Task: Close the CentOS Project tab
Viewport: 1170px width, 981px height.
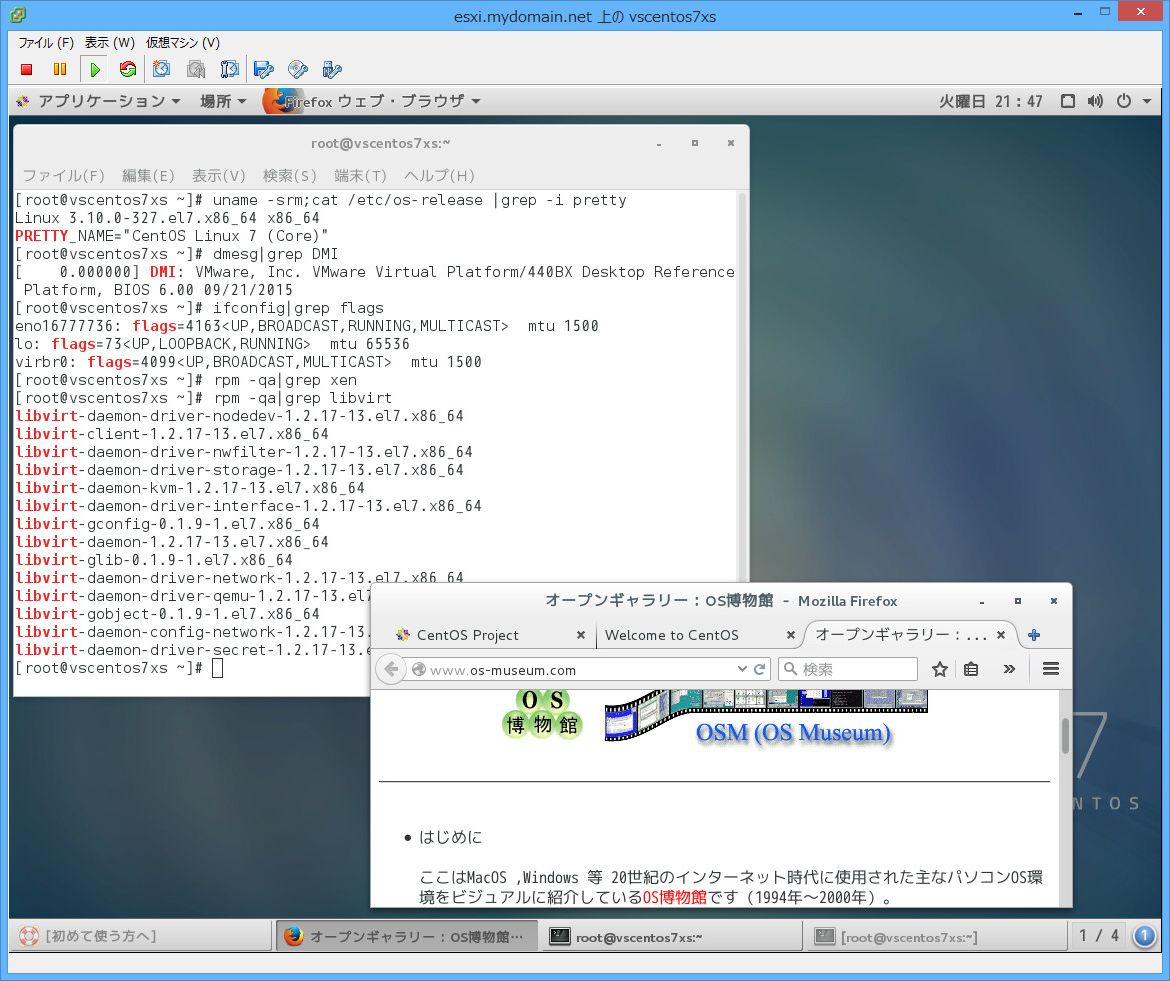Action: point(581,635)
